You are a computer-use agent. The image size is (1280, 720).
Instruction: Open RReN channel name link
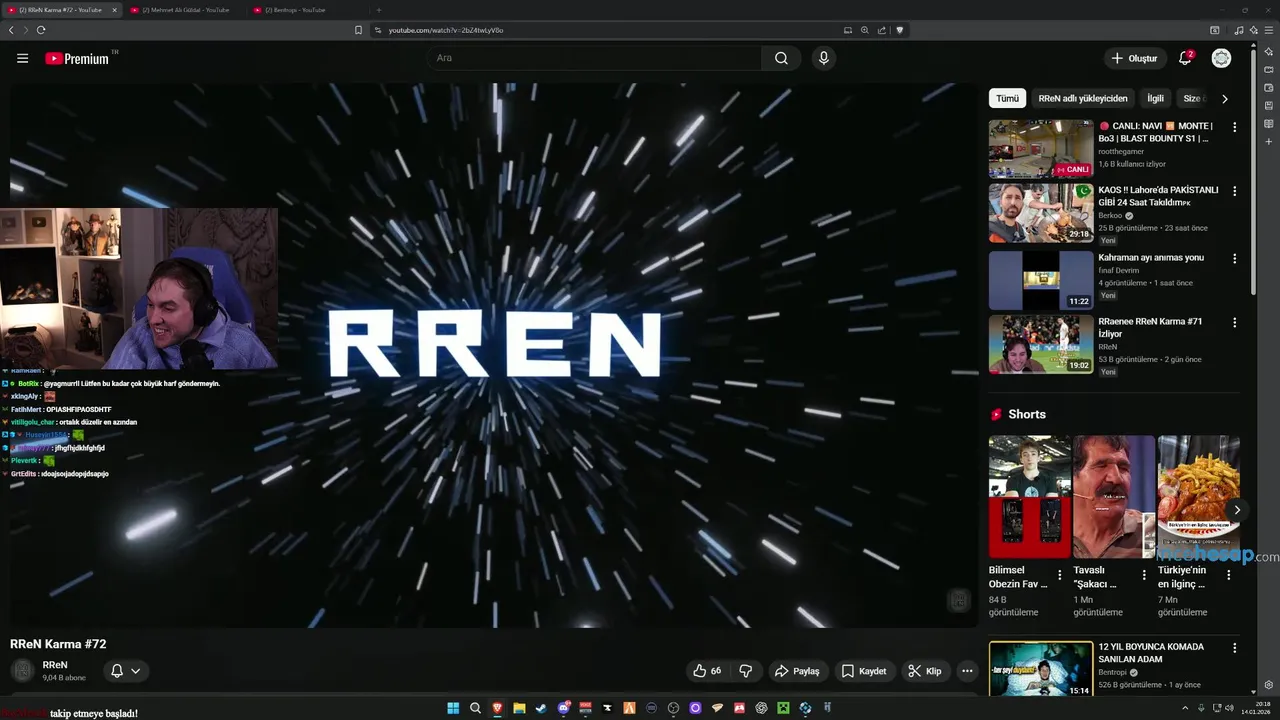pyautogui.click(x=55, y=665)
